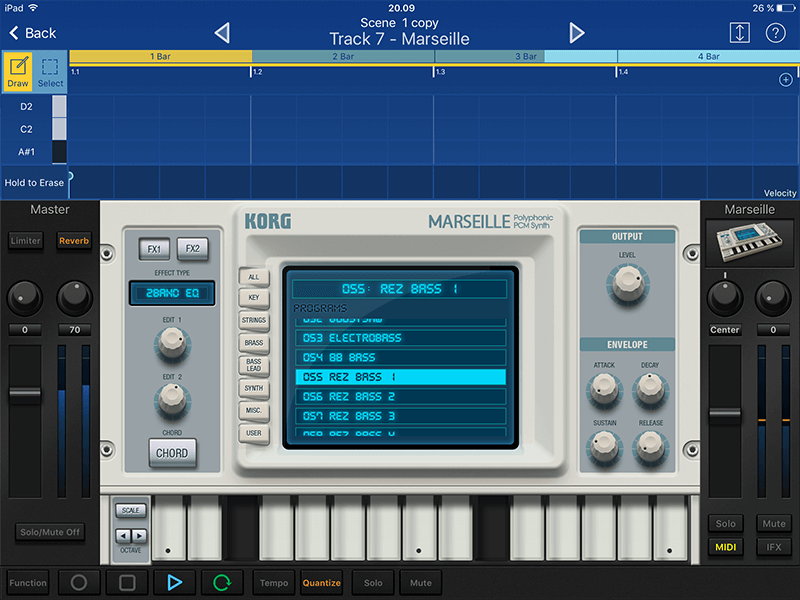
Task: Filter programs by USER category
Action: (254, 433)
